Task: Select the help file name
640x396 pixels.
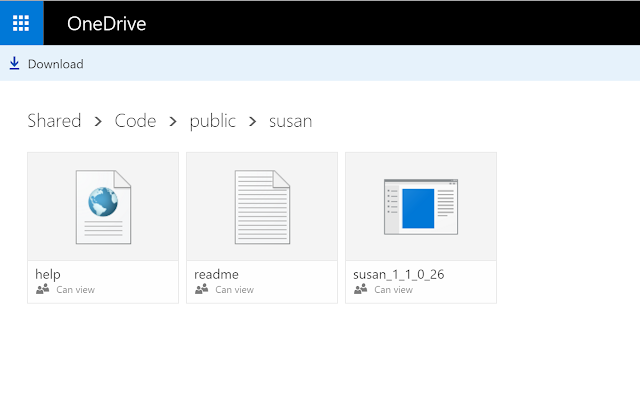Action: (48, 274)
